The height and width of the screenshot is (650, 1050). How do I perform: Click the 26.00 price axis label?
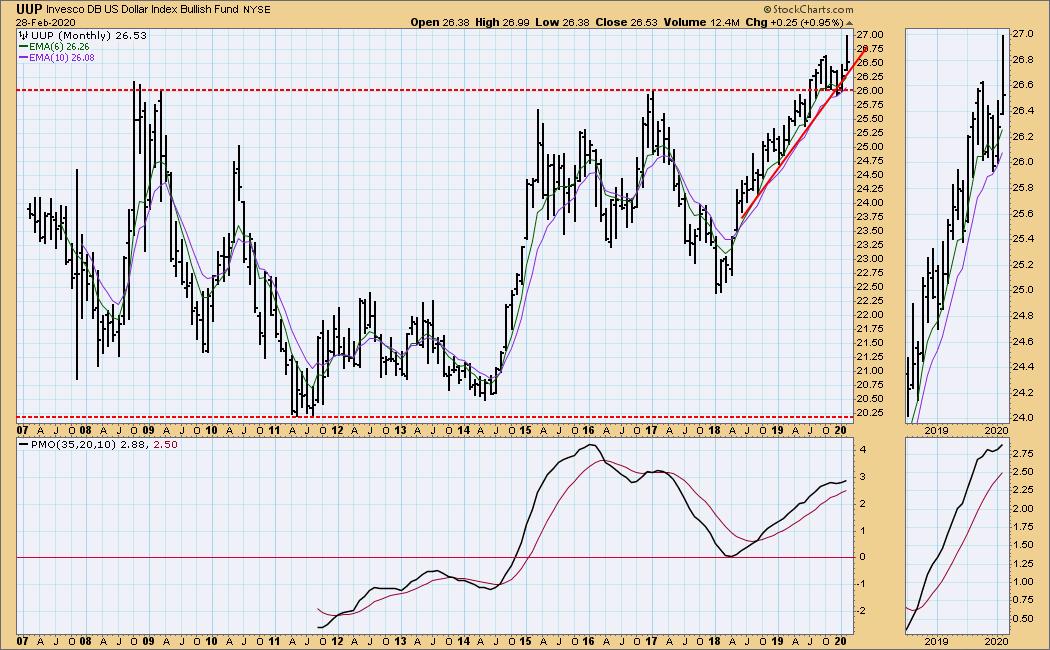coord(869,90)
